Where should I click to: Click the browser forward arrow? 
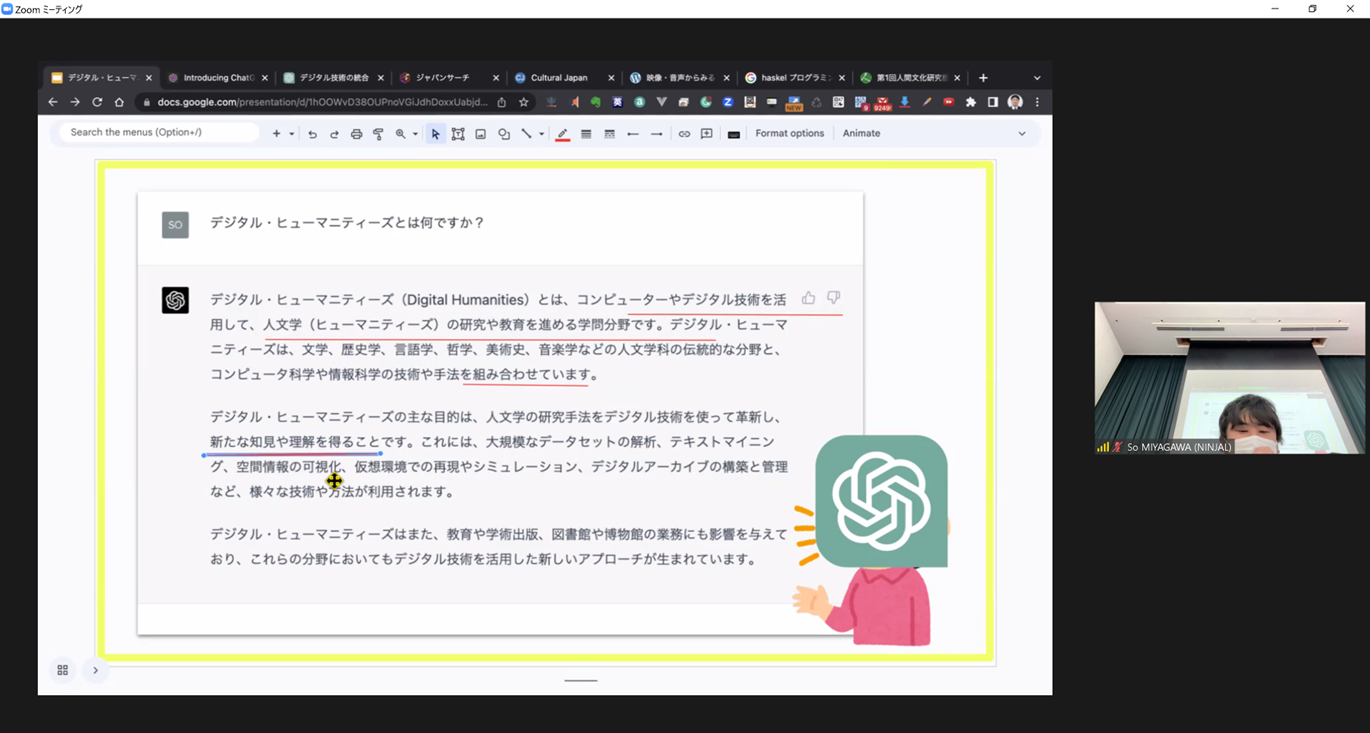(75, 102)
